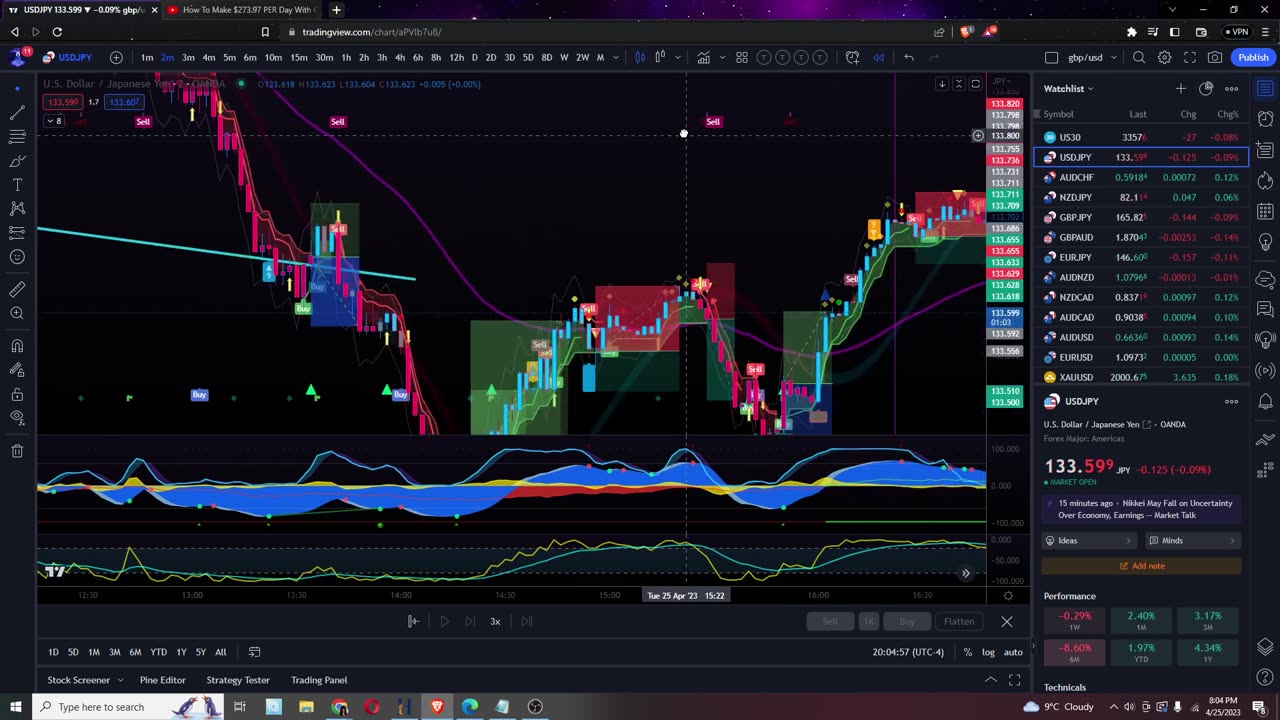Open the interval dropdown arrow after M

616,57
